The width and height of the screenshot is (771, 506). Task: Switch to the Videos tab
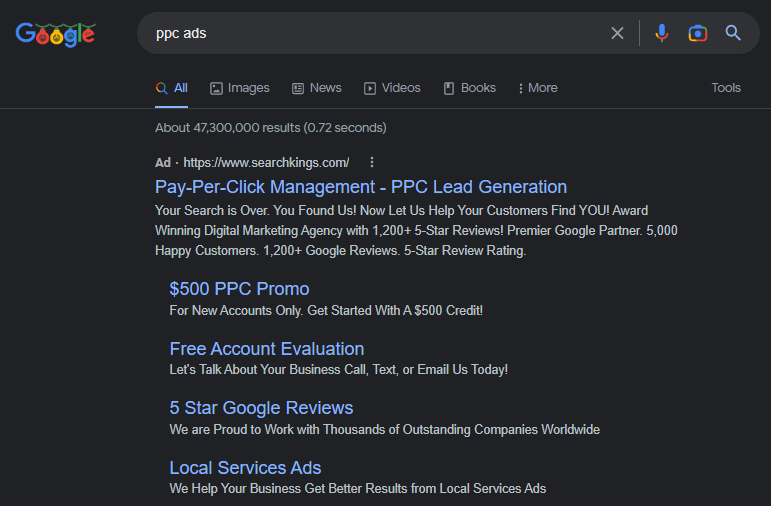pos(392,88)
